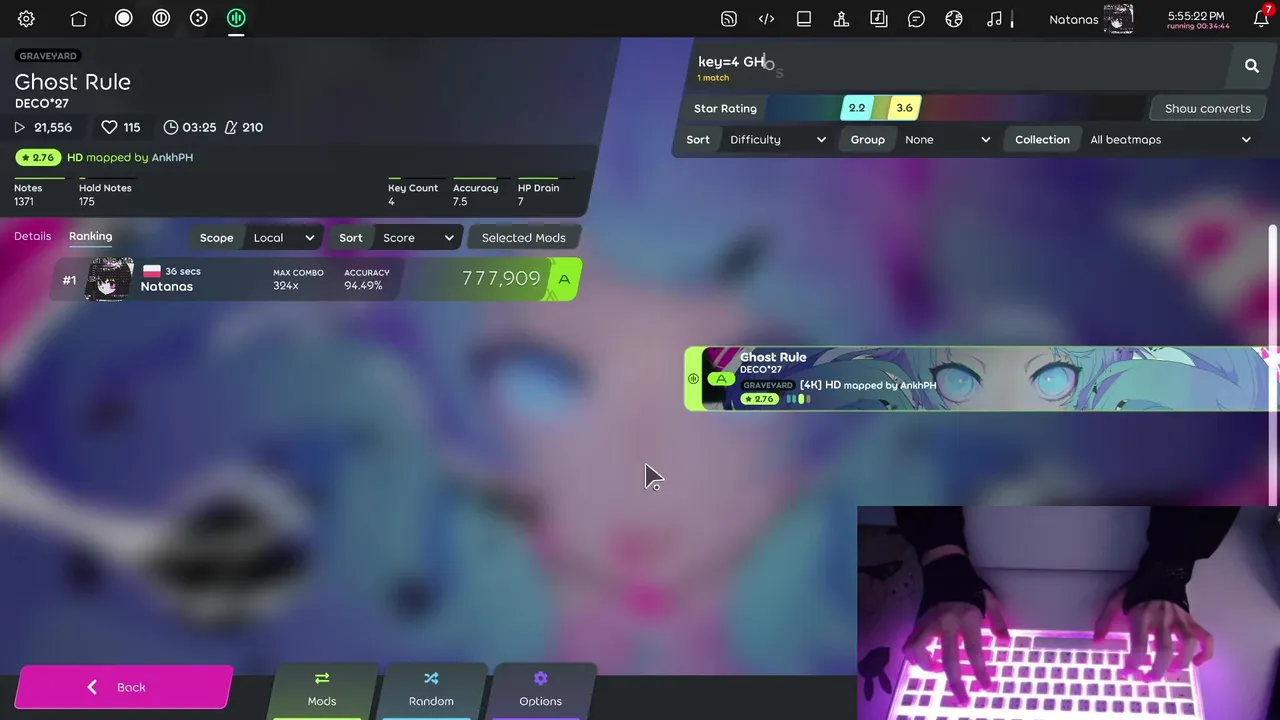Open the beatmap listing icon
The width and height of the screenshot is (1280, 720).
point(879,18)
